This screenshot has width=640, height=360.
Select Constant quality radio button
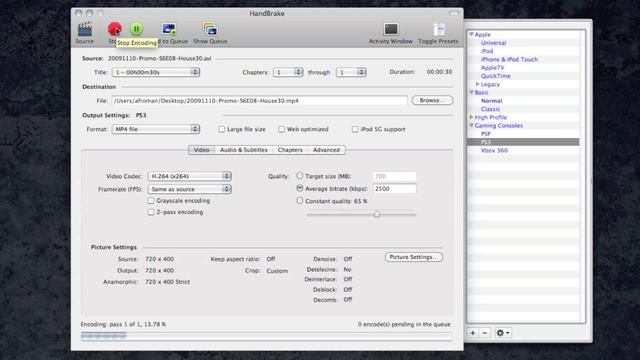pyautogui.click(x=300, y=200)
